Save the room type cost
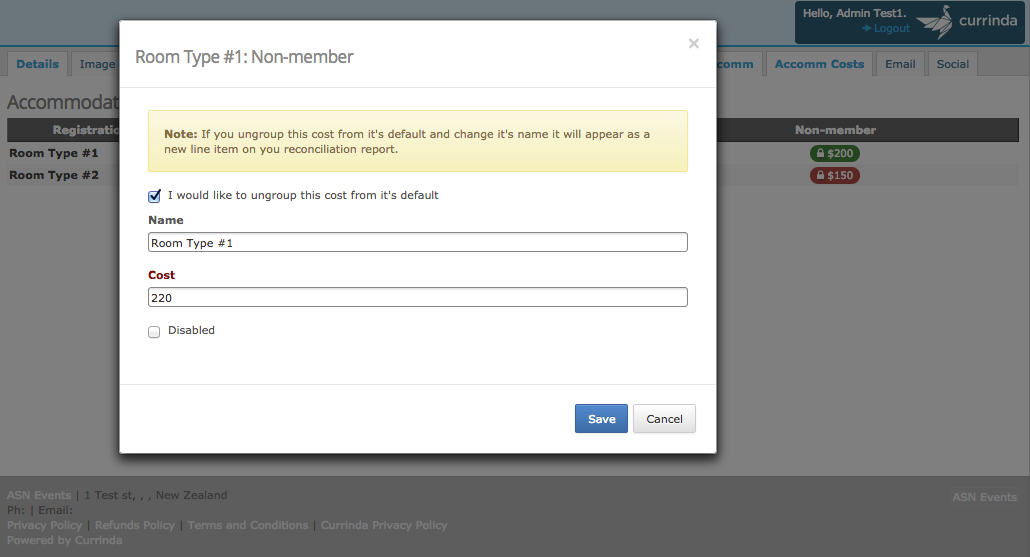 pyautogui.click(x=601, y=418)
